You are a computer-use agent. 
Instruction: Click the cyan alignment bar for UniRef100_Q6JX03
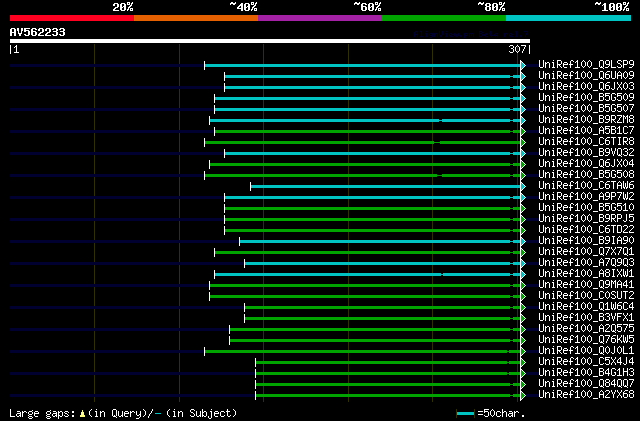(372, 87)
